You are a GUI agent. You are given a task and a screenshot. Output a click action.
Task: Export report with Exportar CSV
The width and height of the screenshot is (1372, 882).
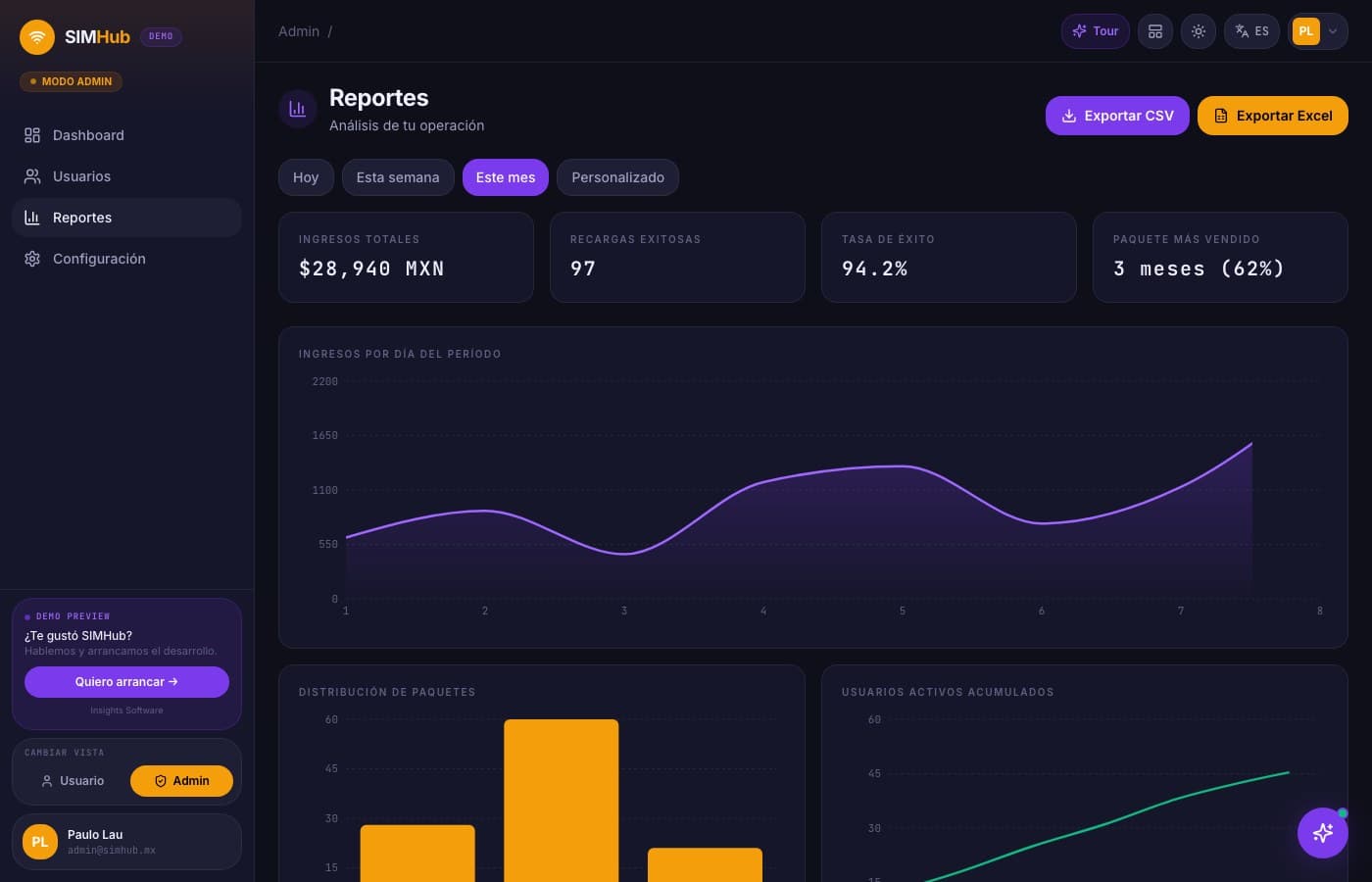click(1117, 116)
